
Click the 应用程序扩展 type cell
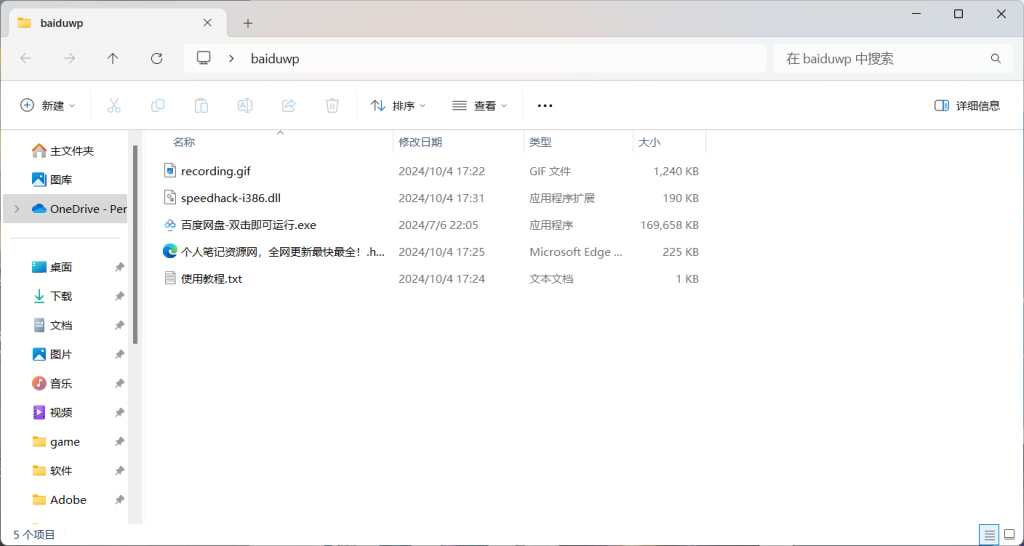click(x=562, y=198)
